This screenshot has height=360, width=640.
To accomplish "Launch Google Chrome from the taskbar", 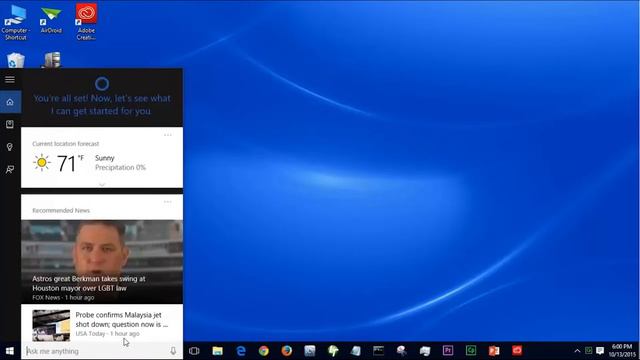I will click(264, 351).
